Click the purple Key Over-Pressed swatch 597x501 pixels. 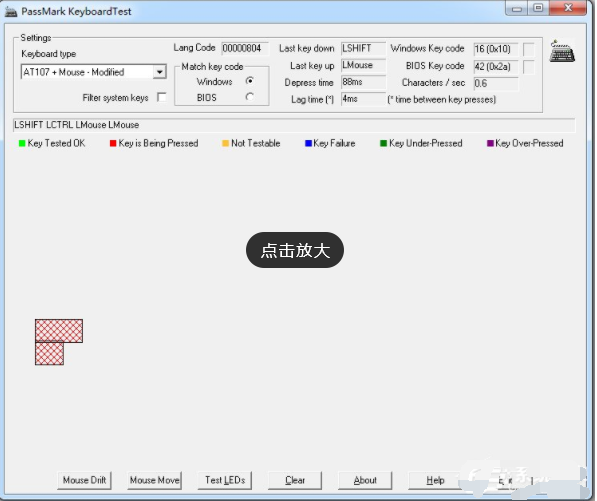coord(490,143)
